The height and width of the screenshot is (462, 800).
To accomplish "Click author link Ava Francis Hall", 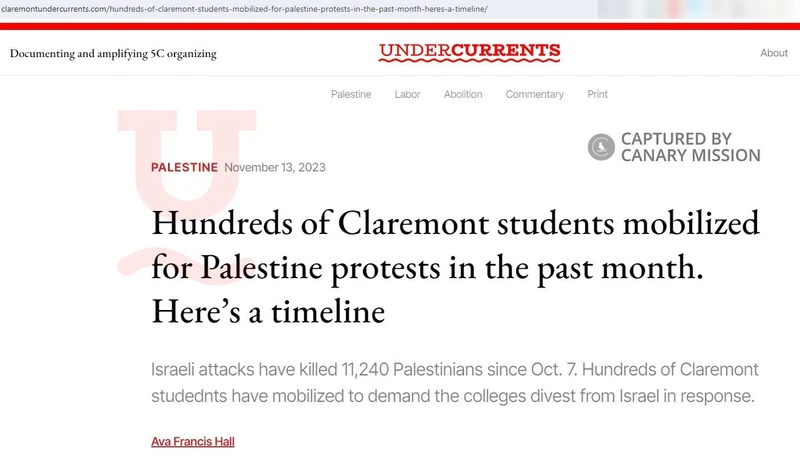I will [192, 441].
